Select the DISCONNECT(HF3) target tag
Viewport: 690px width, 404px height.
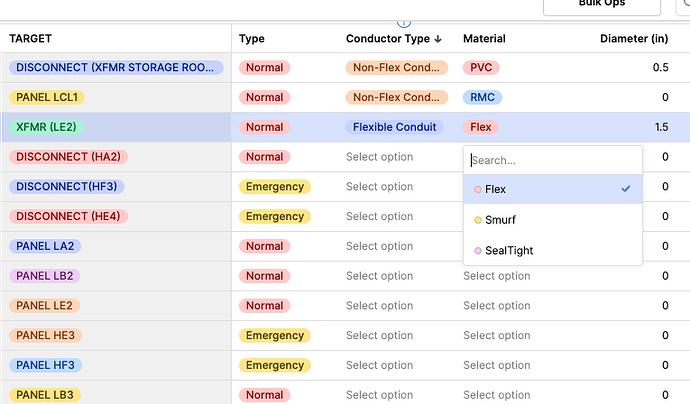pyautogui.click(x=66, y=187)
